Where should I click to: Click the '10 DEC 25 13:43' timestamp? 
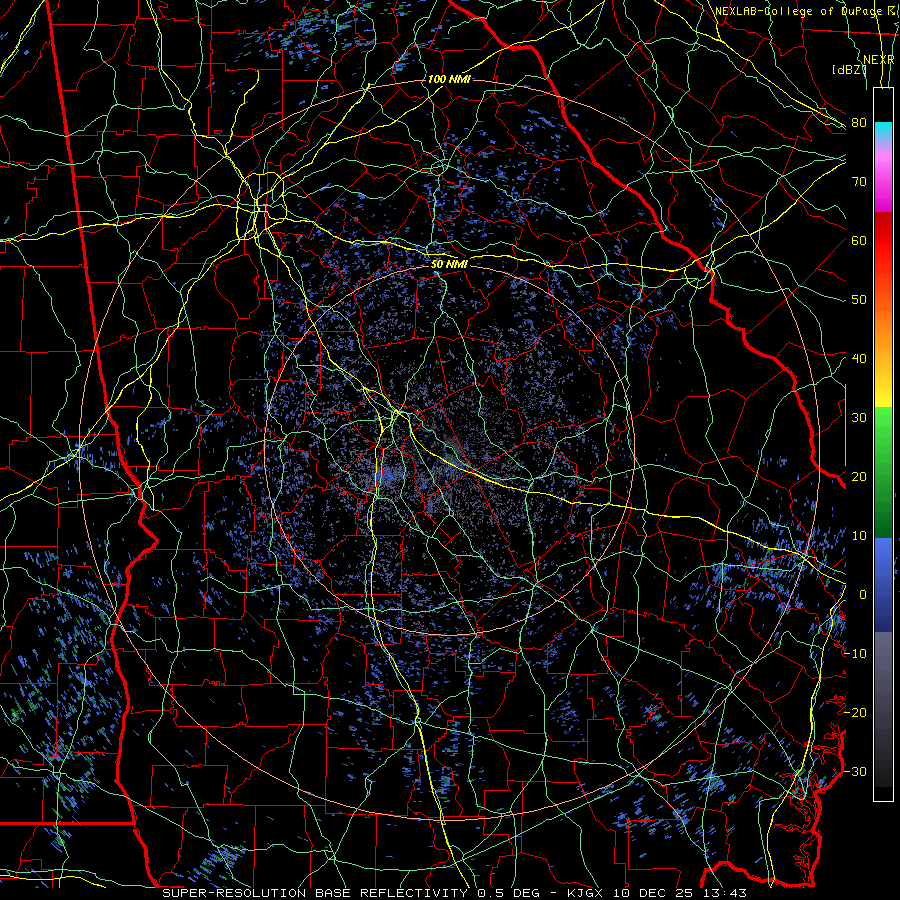pos(680,893)
